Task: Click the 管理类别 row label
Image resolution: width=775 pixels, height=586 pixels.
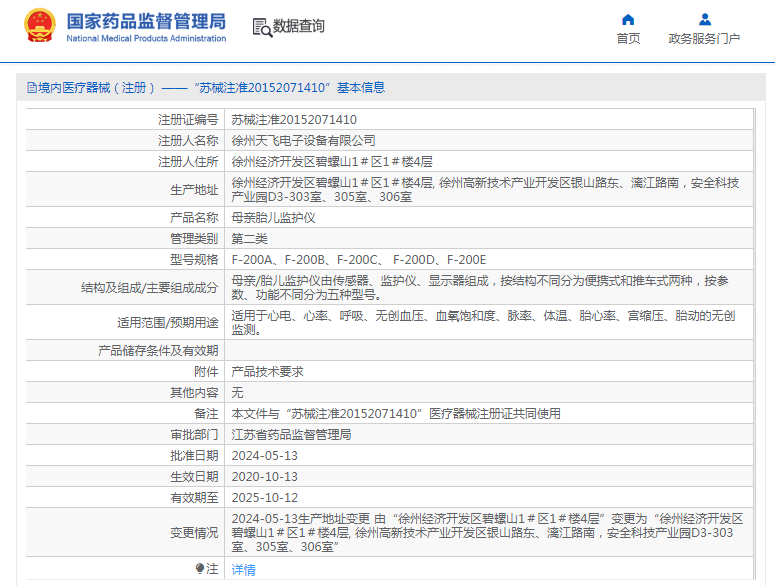Action: click(x=194, y=239)
